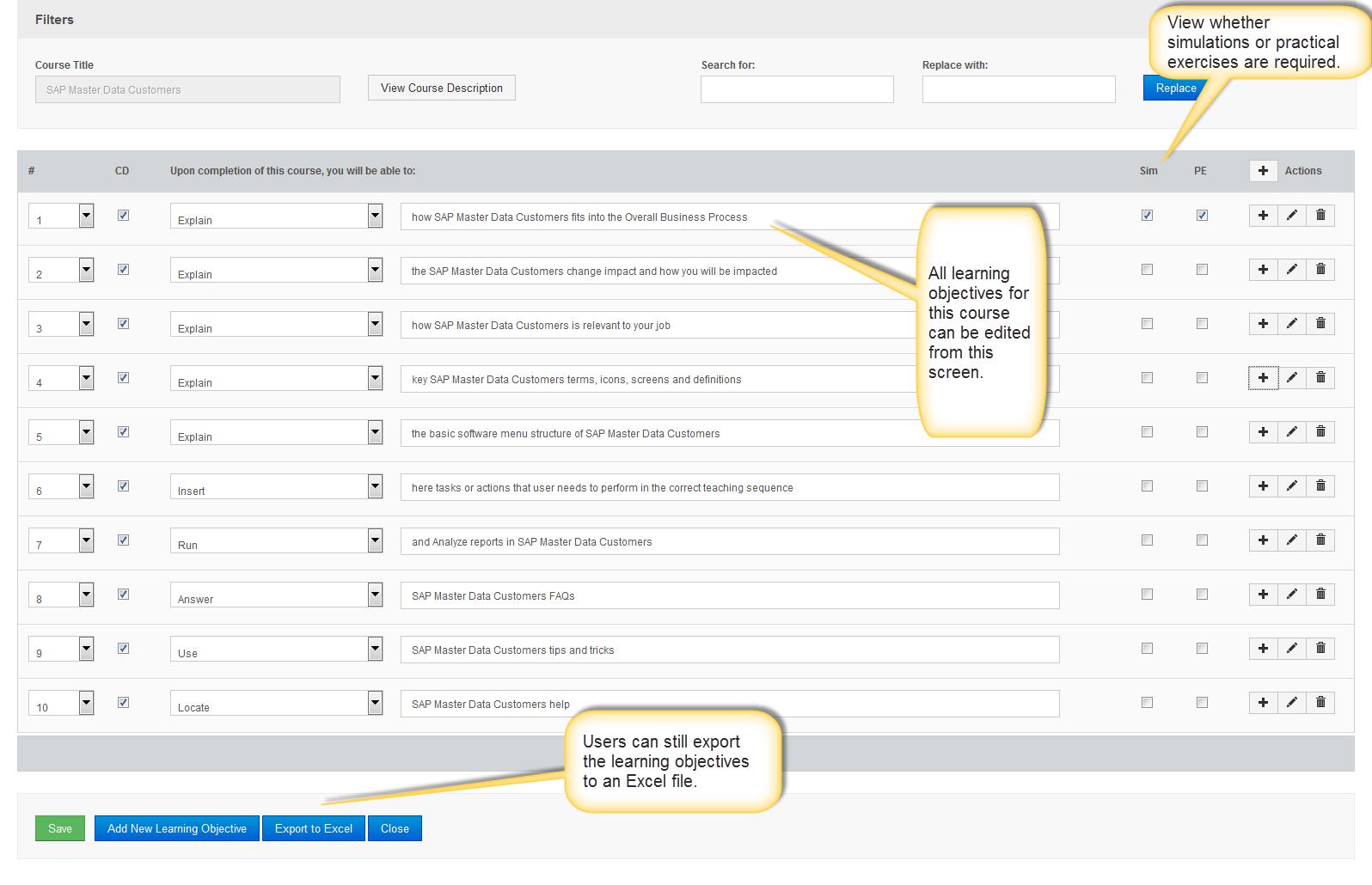
Task: Close the learning objectives screen
Action: click(x=395, y=828)
